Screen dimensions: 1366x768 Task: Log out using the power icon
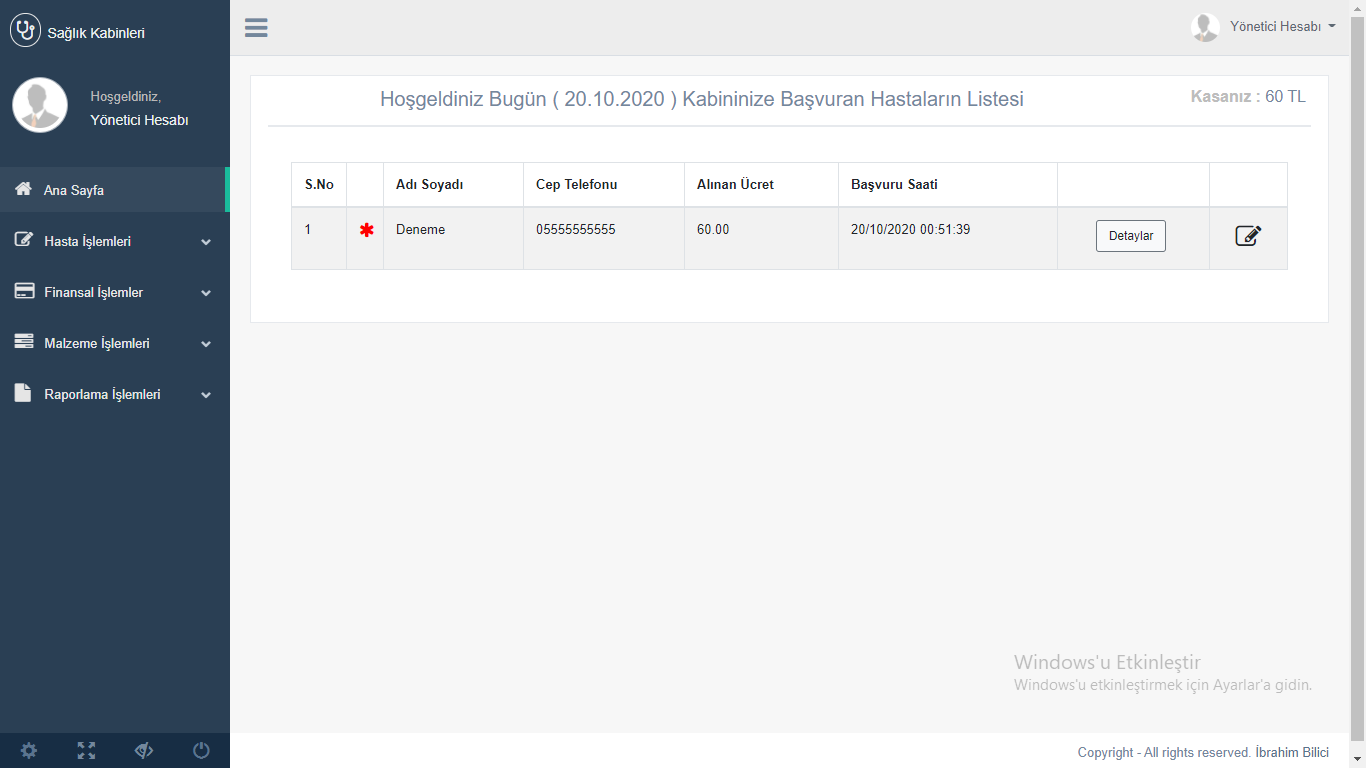point(201,750)
